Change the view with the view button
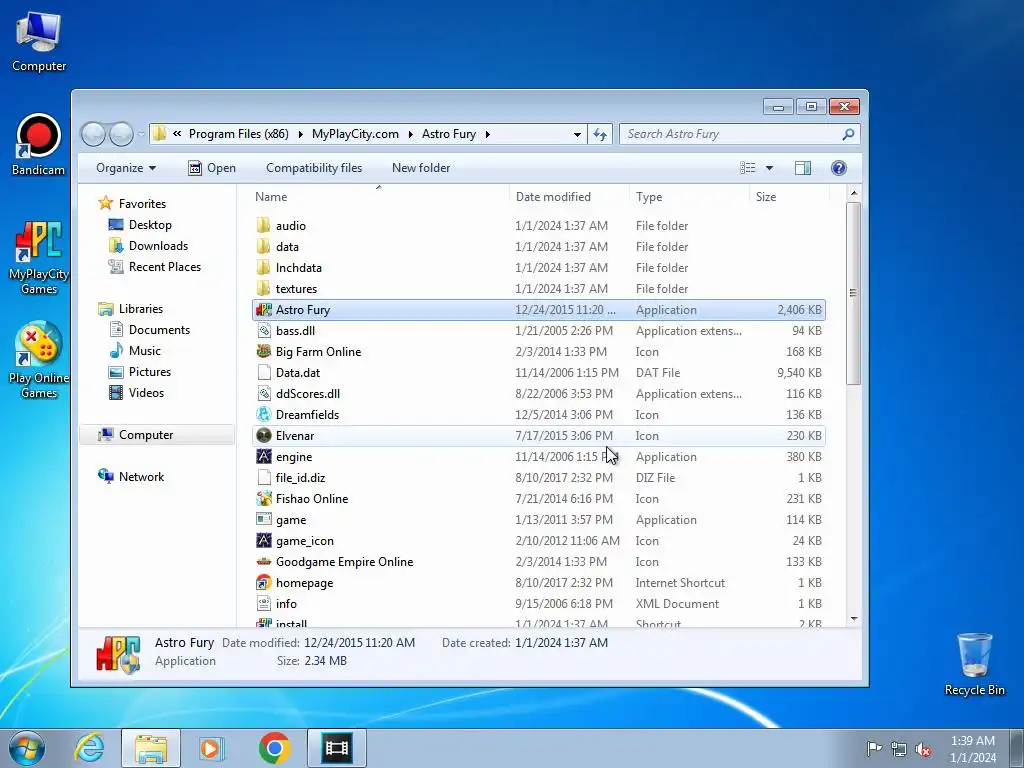Image resolution: width=1024 pixels, height=768 pixels. 748,168
